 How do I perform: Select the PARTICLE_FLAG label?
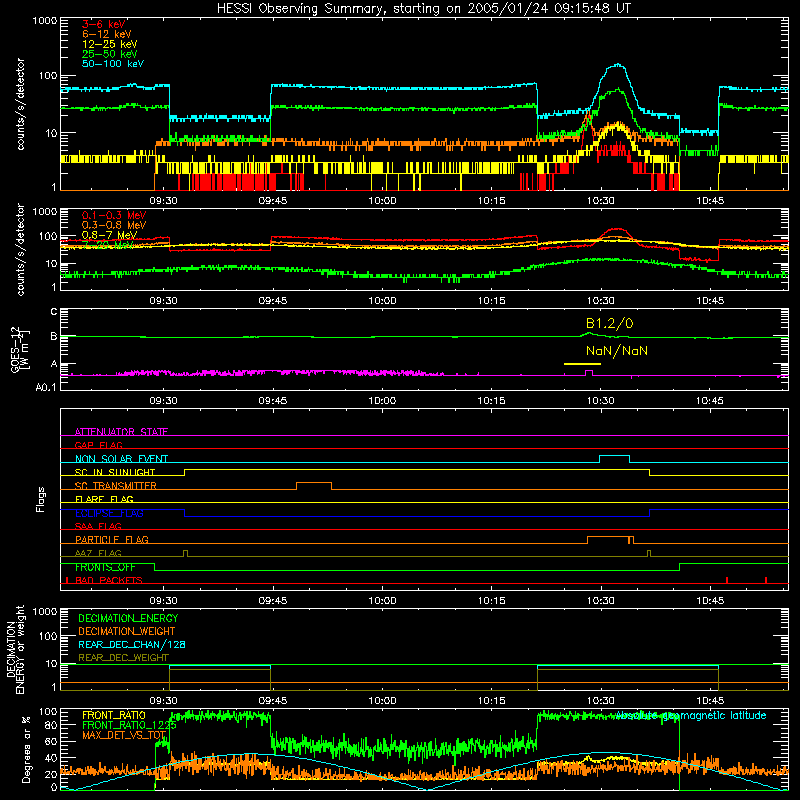tap(112, 539)
